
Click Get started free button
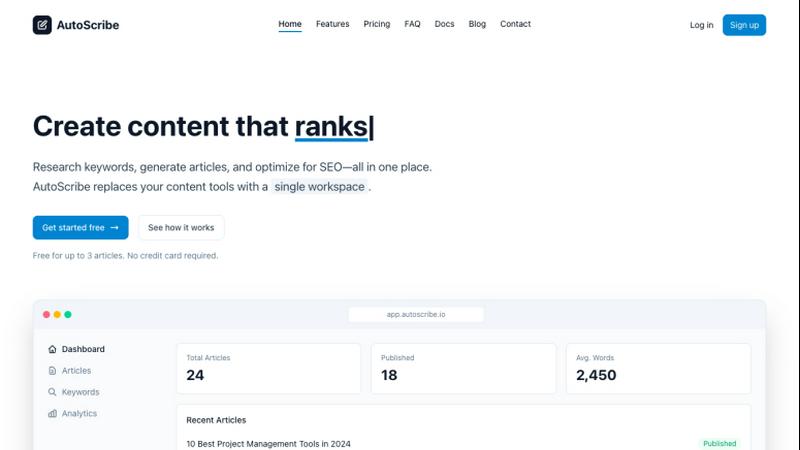pyautogui.click(x=80, y=228)
